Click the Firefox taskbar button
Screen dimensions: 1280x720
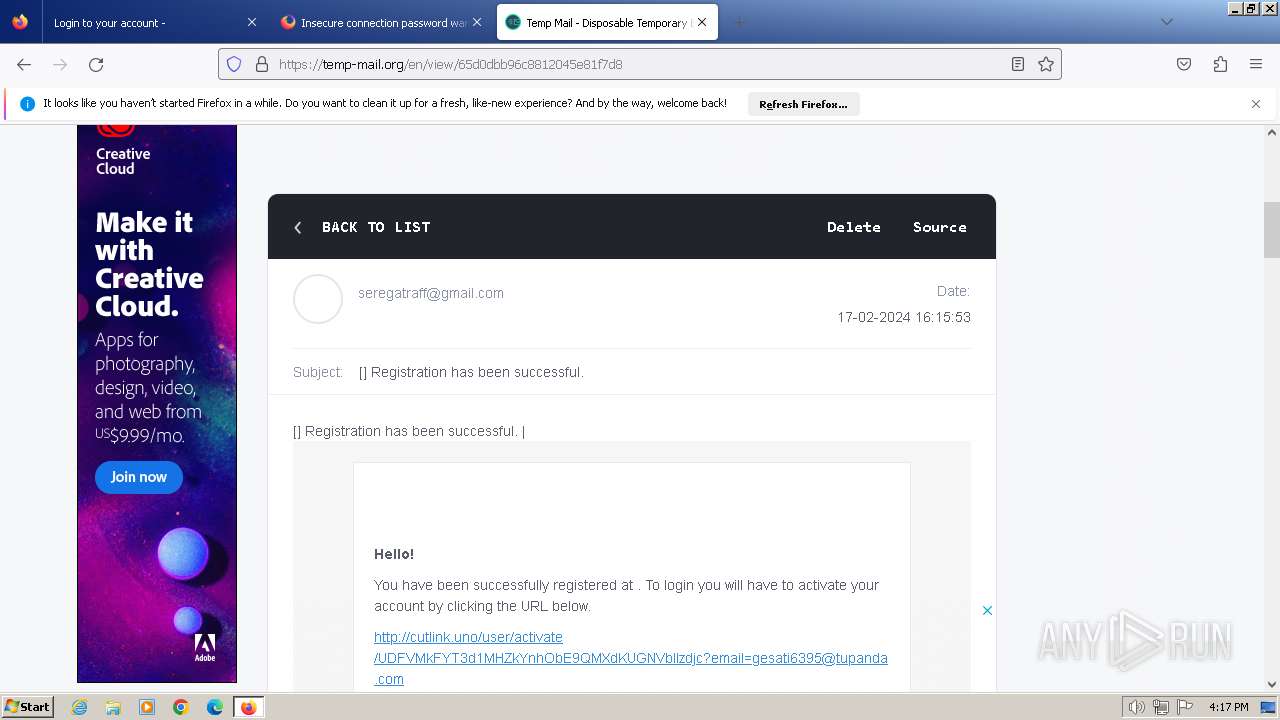[x=249, y=707]
